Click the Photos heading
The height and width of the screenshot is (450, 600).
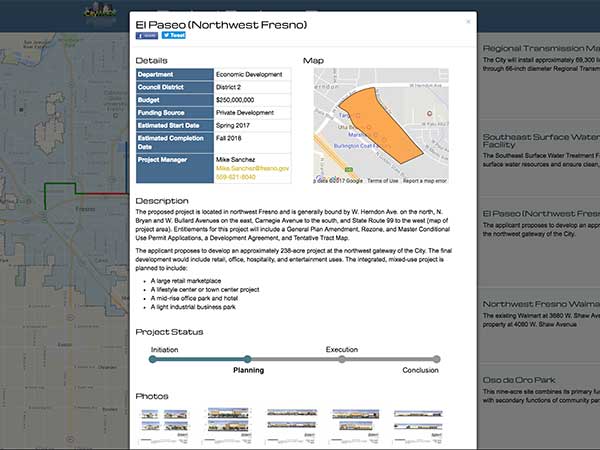tap(152, 396)
